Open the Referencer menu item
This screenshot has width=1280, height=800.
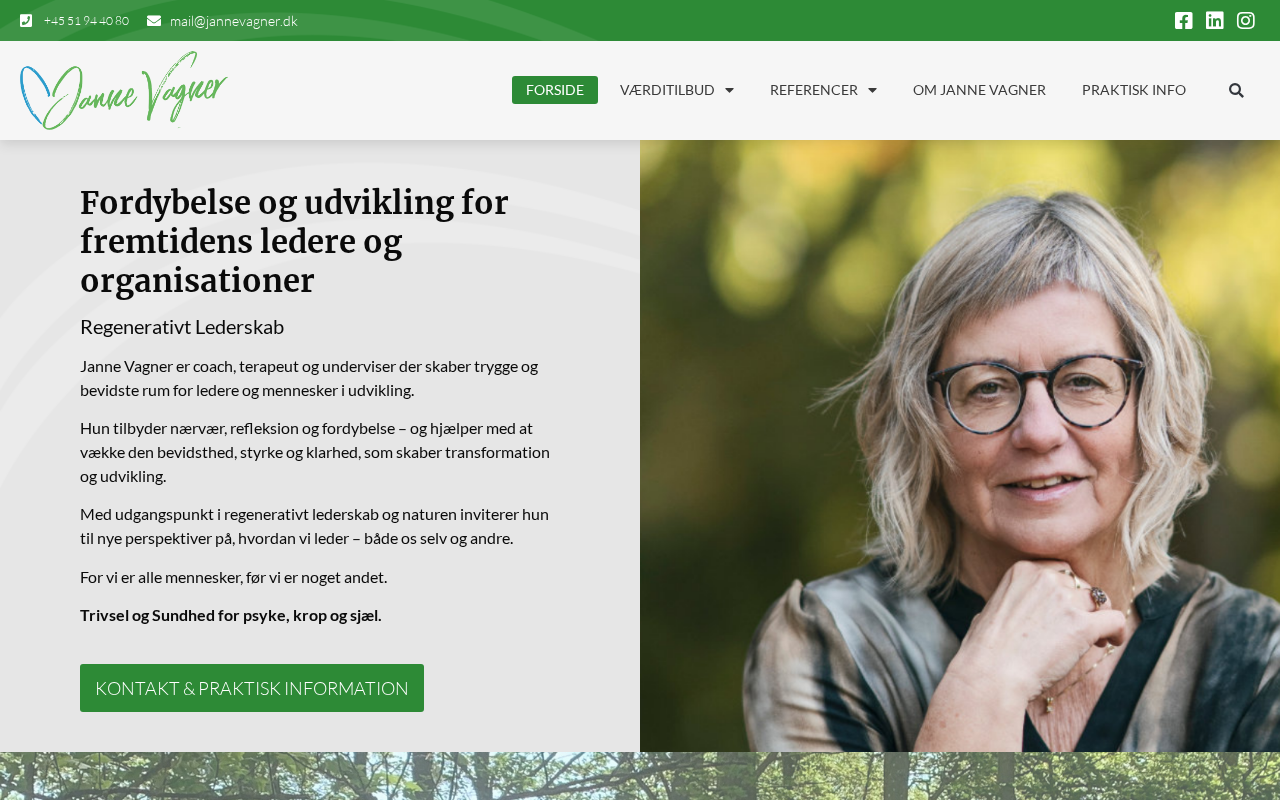[x=813, y=90]
